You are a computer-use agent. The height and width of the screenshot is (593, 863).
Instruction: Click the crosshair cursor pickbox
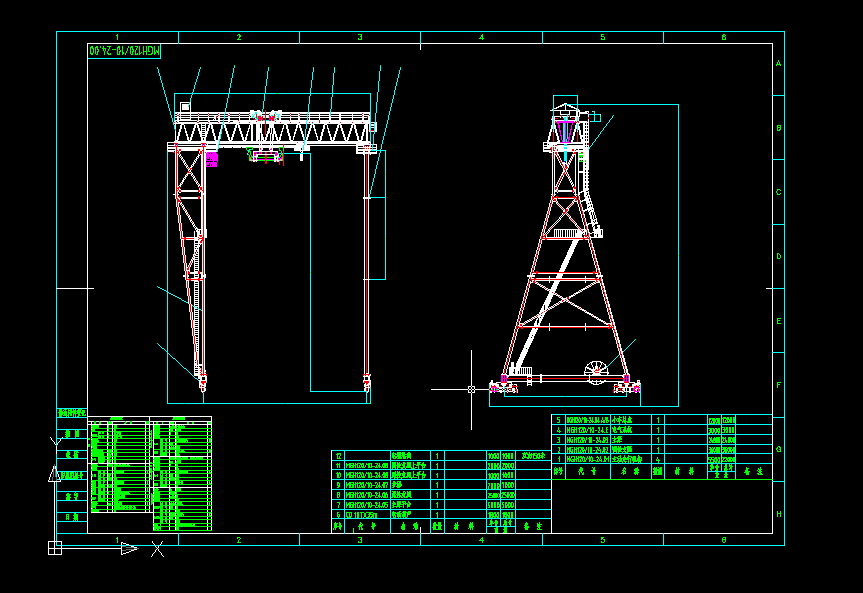click(x=471, y=389)
